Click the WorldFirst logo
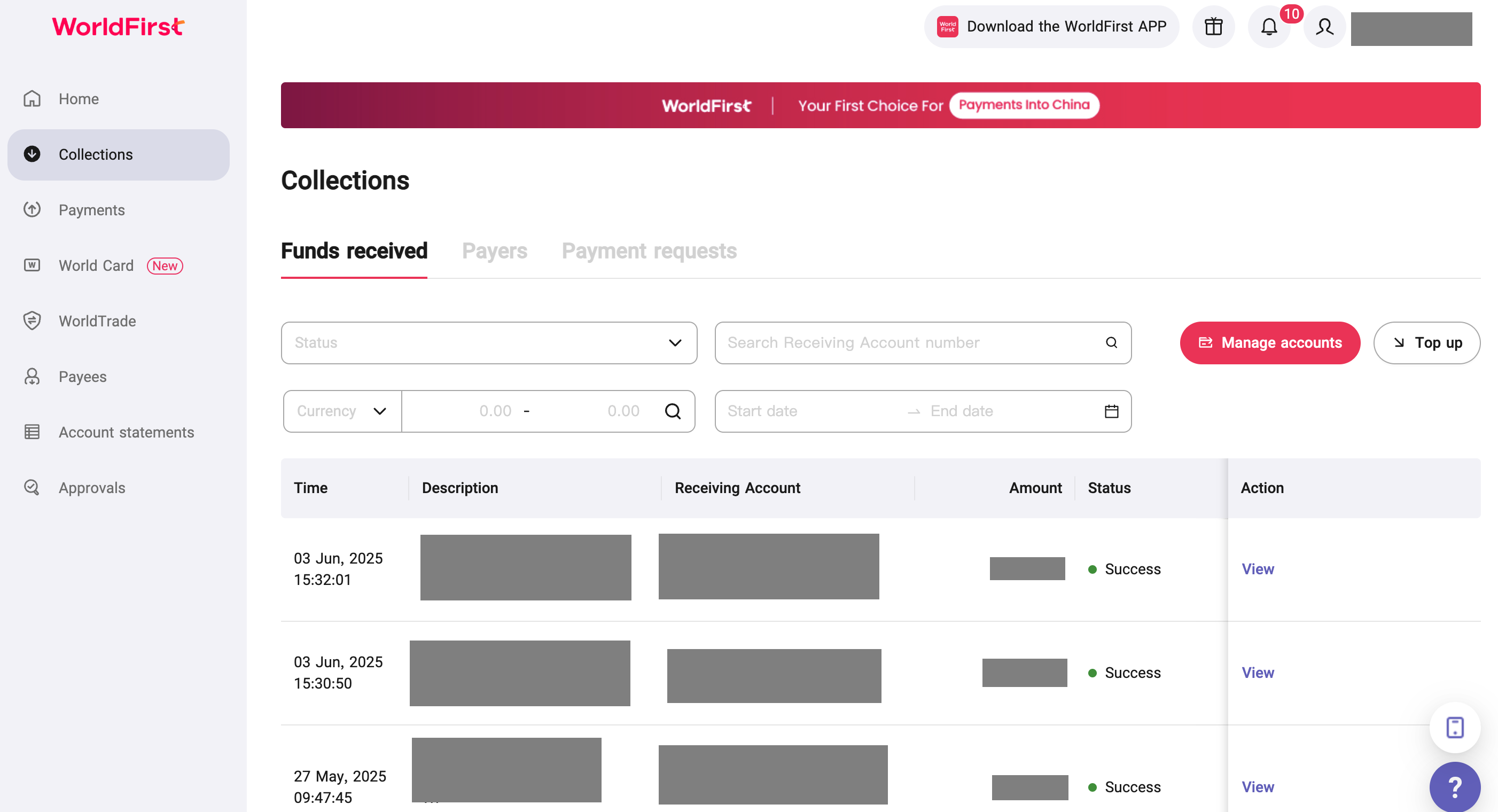Viewport: 1498px width, 812px height. tap(118, 26)
